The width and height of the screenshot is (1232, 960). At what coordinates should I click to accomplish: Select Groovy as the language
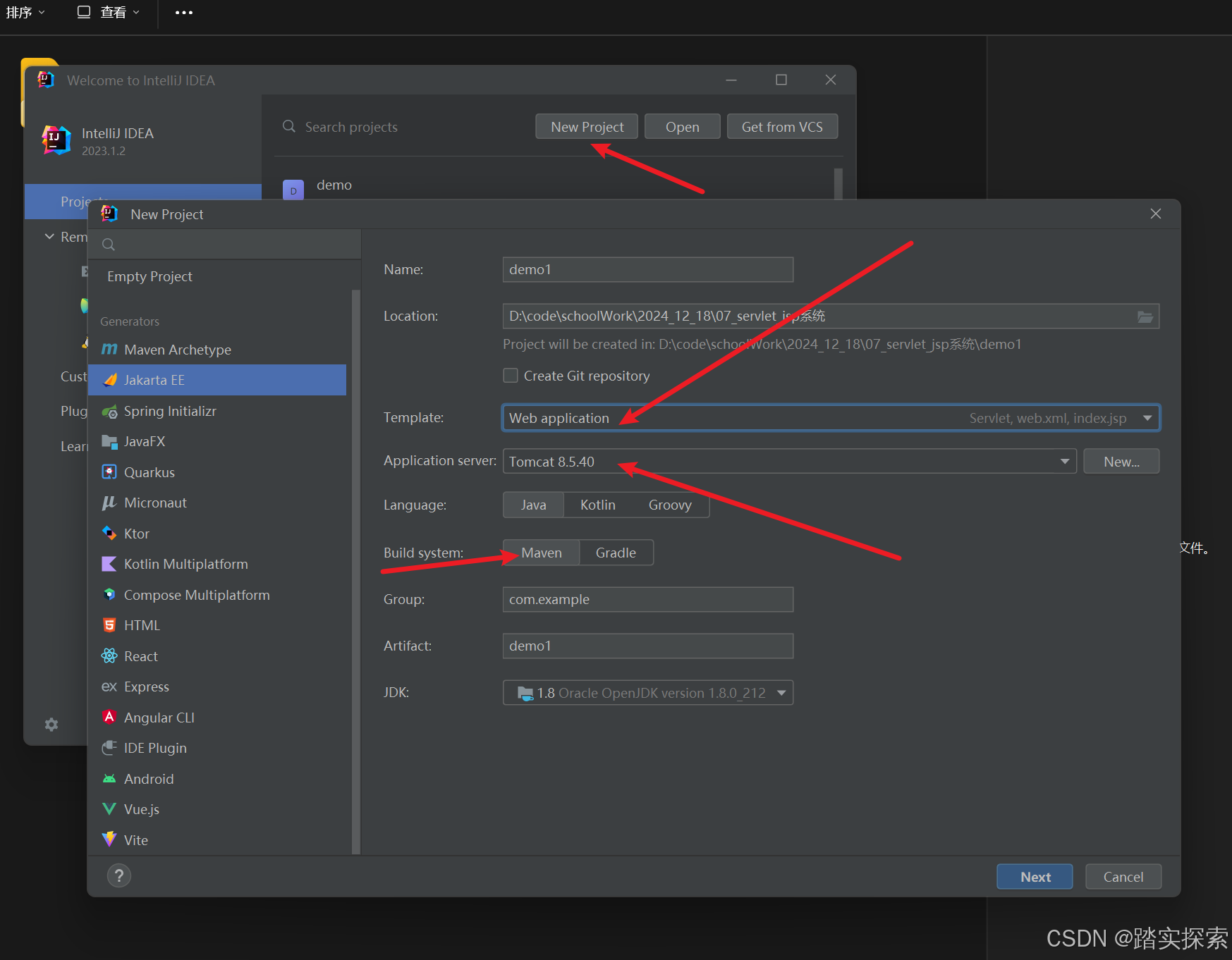(670, 505)
